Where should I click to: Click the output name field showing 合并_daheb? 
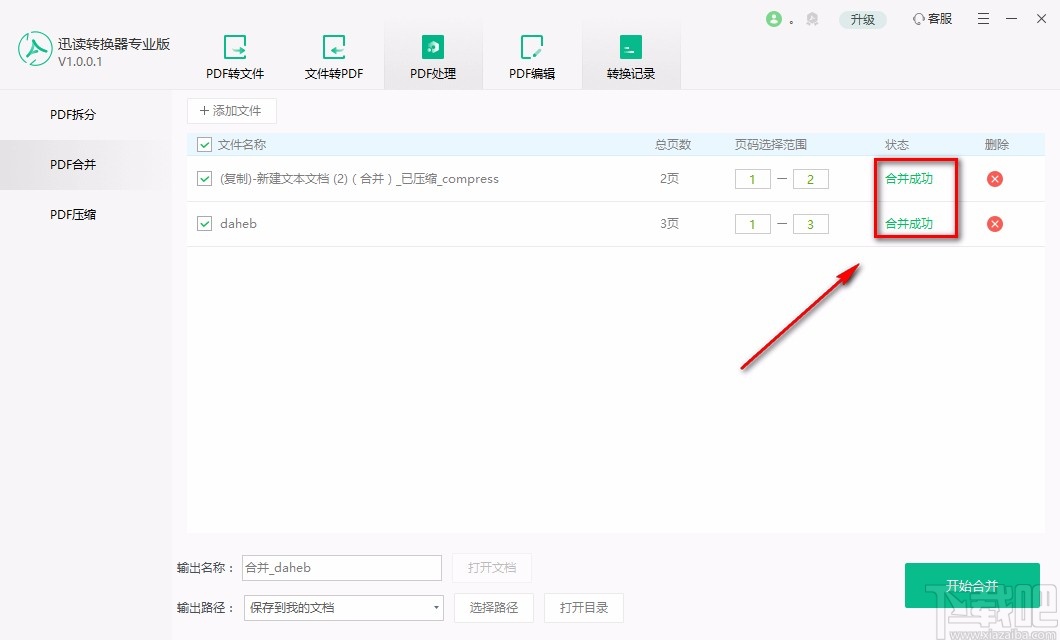coord(341,567)
